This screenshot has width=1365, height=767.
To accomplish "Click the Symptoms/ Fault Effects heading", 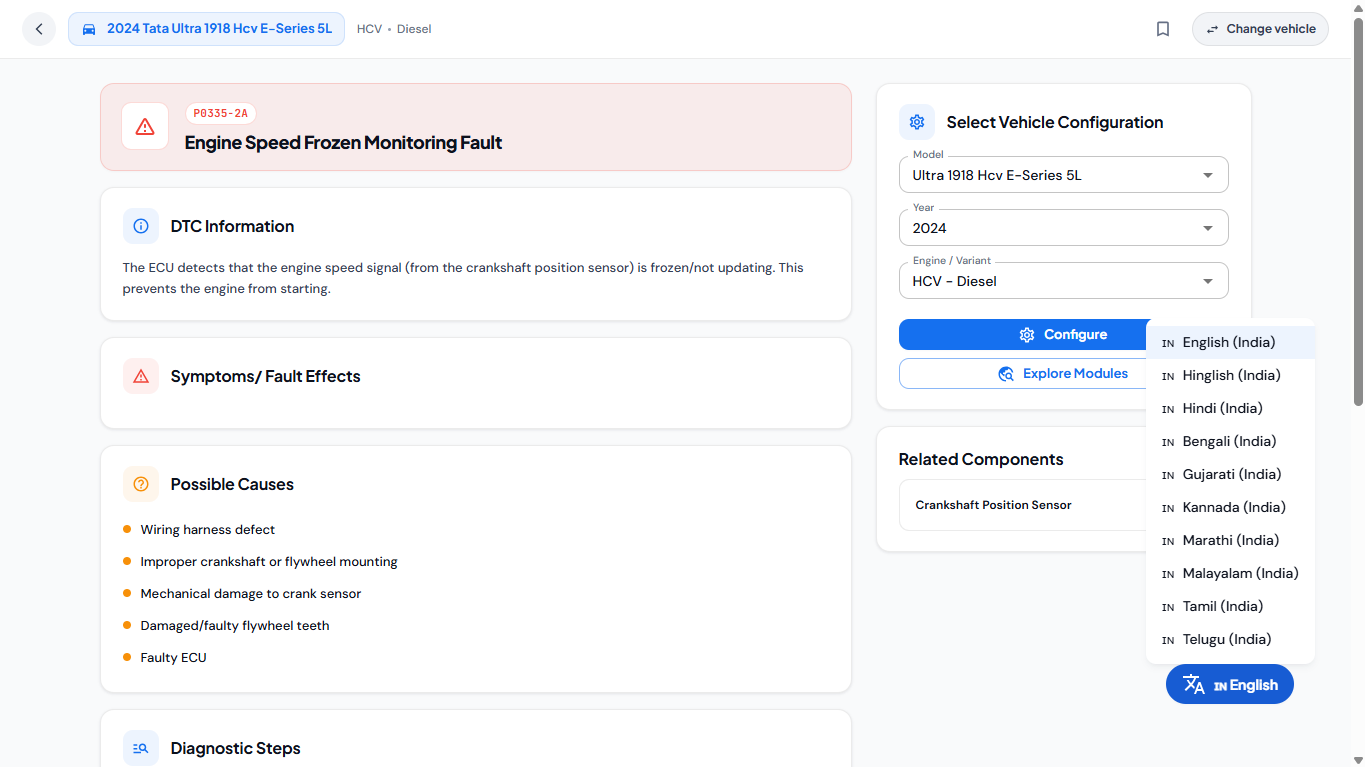I will tap(265, 376).
